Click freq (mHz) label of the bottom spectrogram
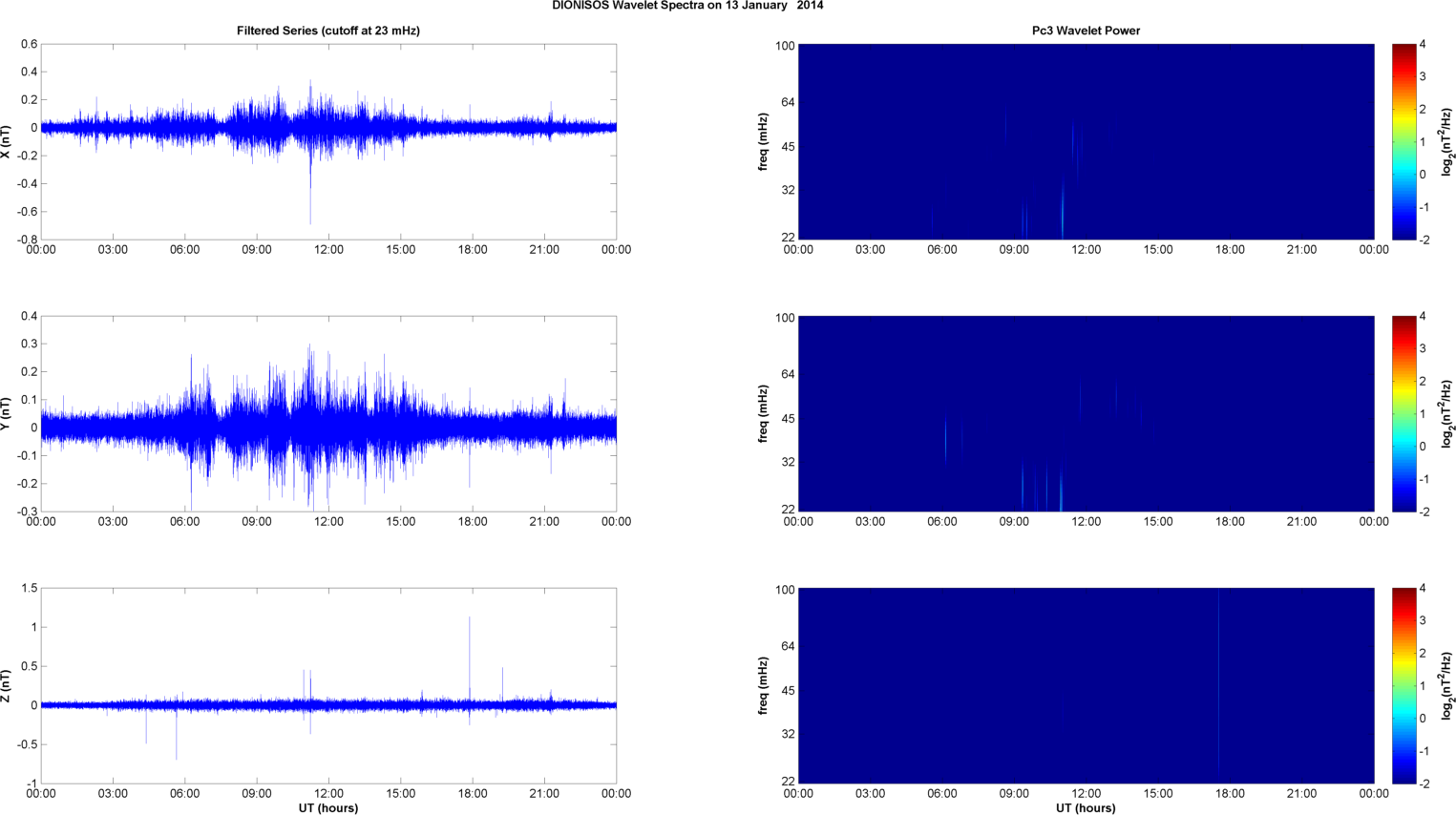The image size is (1456, 815). (764, 685)
